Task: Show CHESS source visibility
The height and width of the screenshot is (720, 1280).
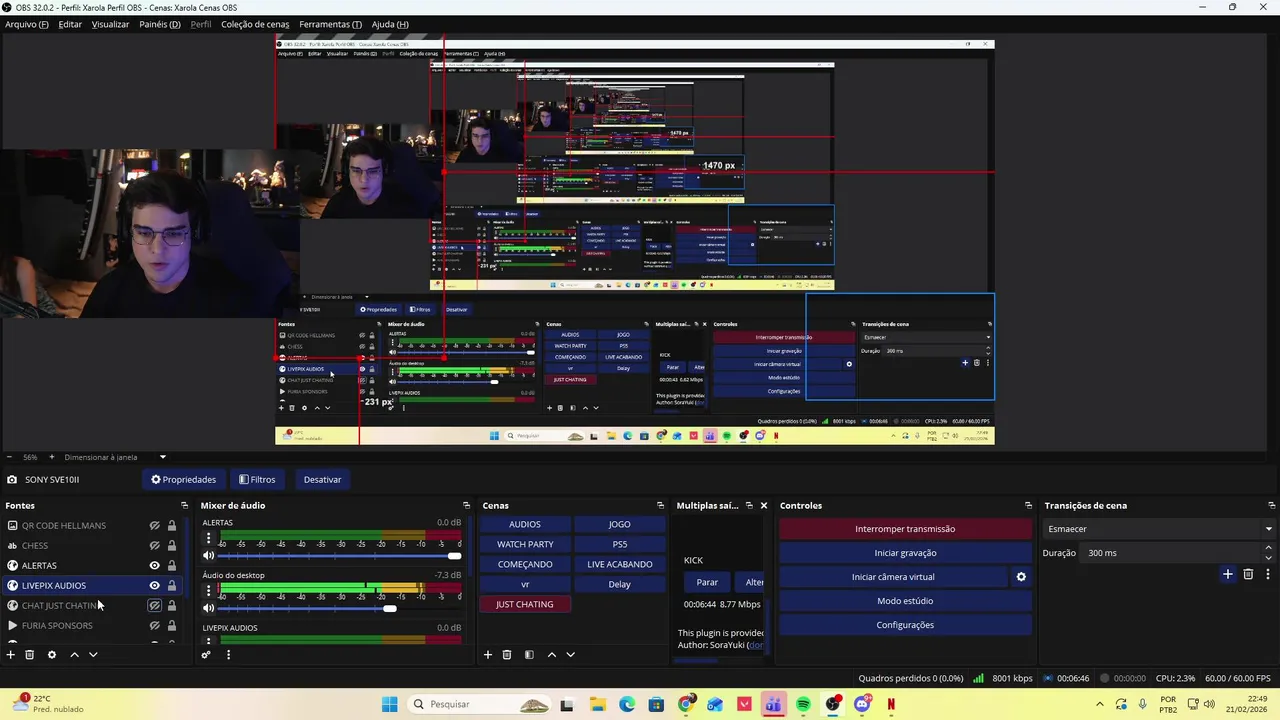Action: [155, 546]
